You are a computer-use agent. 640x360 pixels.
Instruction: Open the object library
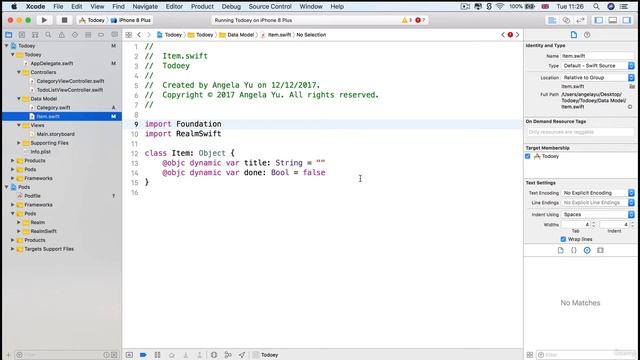[x=587, y=250]
